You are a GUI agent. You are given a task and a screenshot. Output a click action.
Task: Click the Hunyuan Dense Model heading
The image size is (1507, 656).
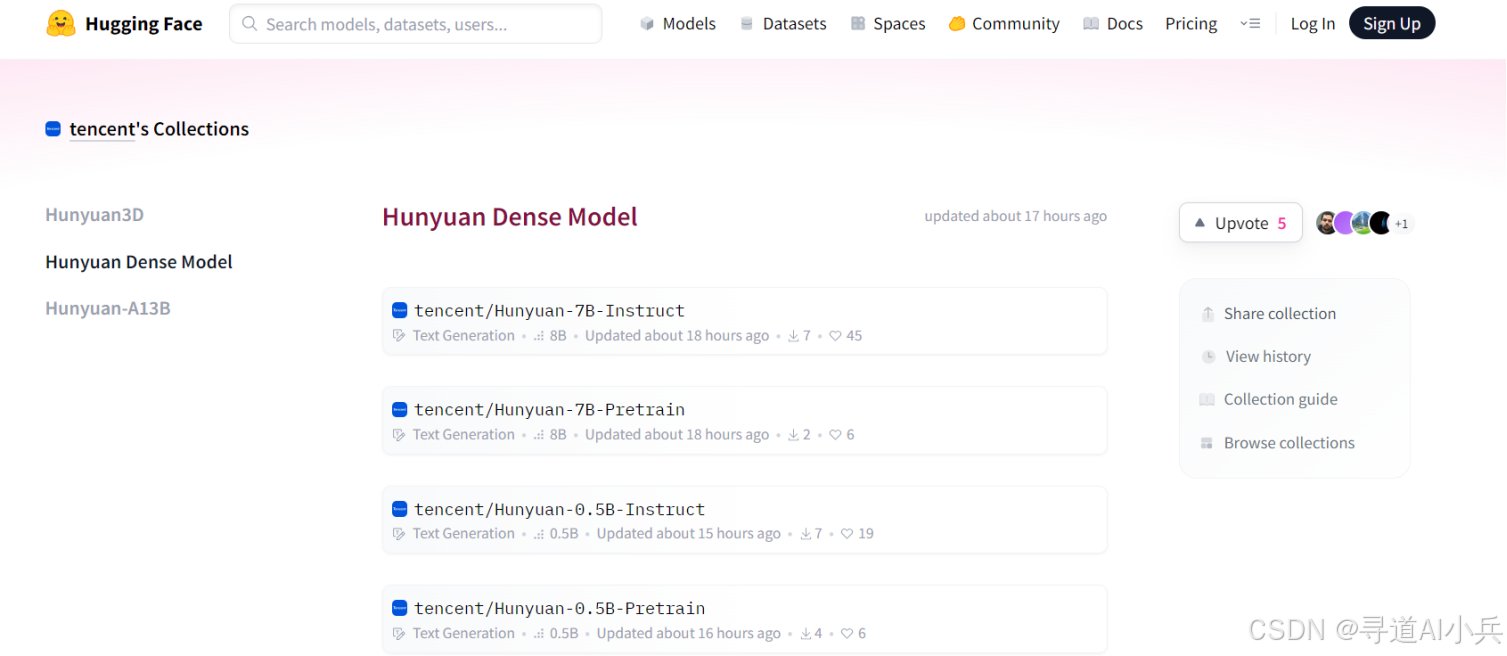(x=510, y=217)
